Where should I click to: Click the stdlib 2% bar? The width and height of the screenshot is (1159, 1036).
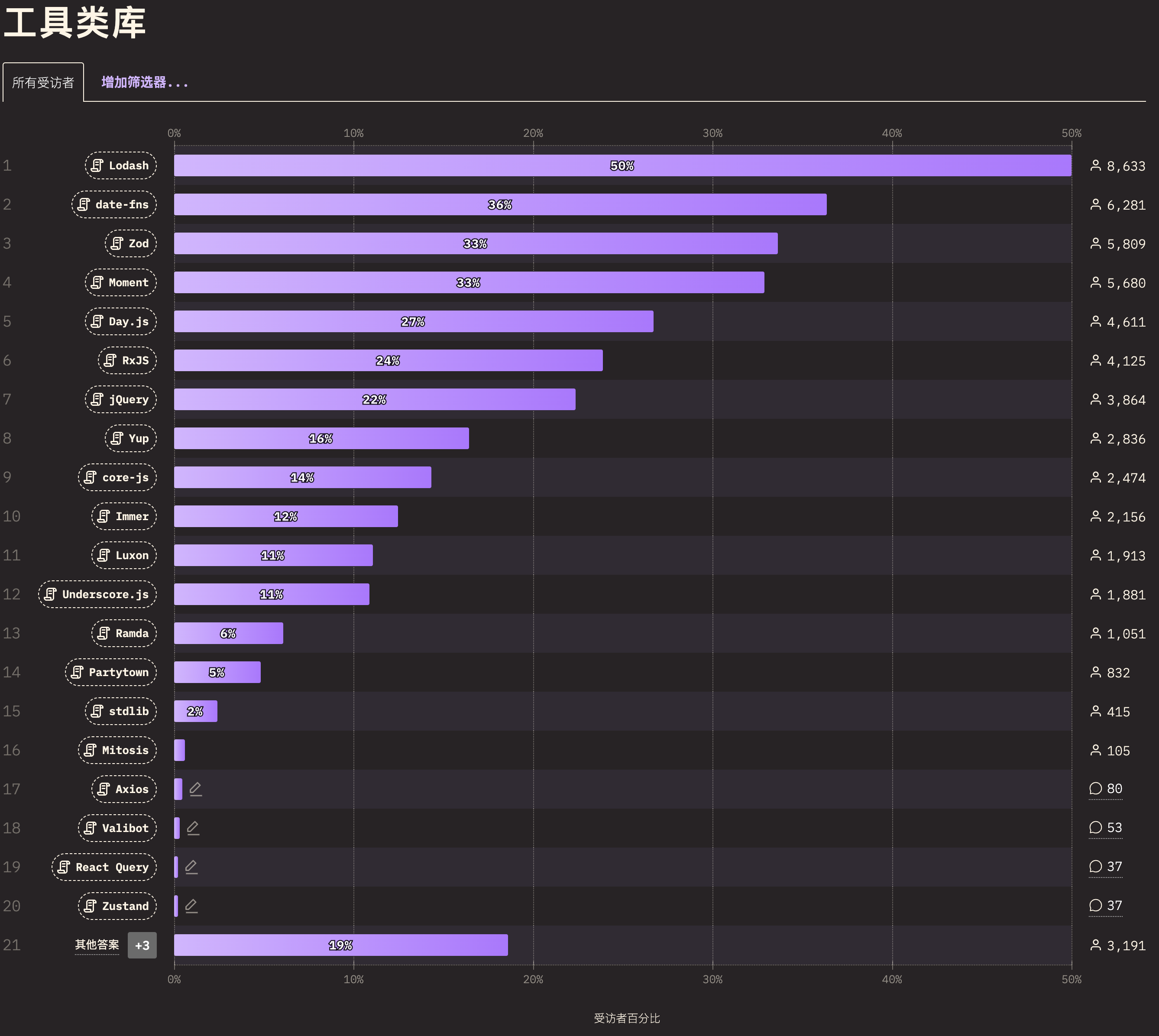[x=196, y=712]
